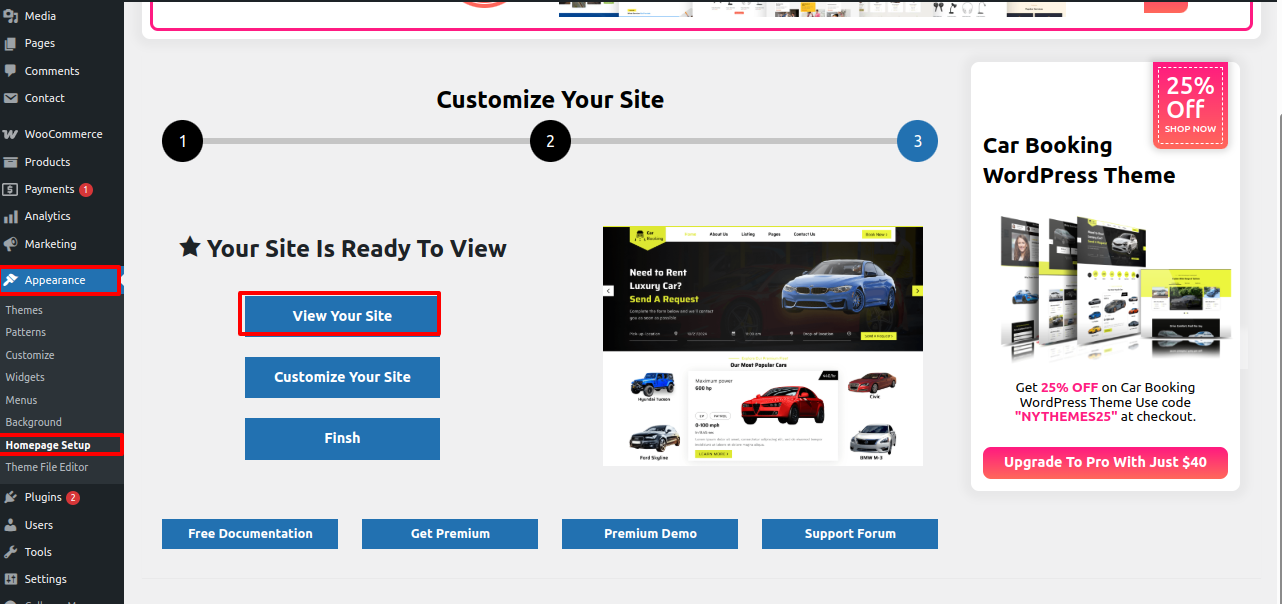Open Plugins via its plug icon
Image resolution: width=1282 pixels, height=604 pixels.
coord(11,497)
